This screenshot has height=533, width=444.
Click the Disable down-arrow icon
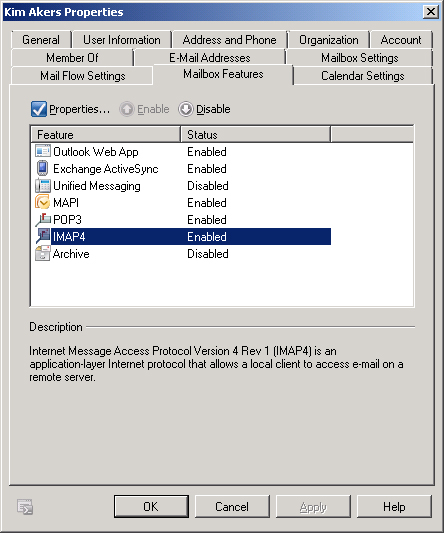point(186,109)
